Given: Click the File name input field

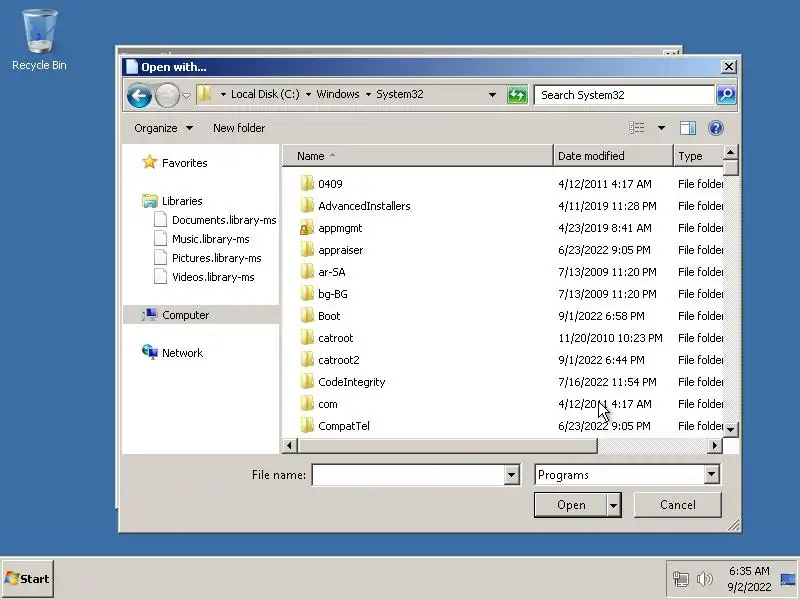Looking at the screenshot, I should pos(408,475).
